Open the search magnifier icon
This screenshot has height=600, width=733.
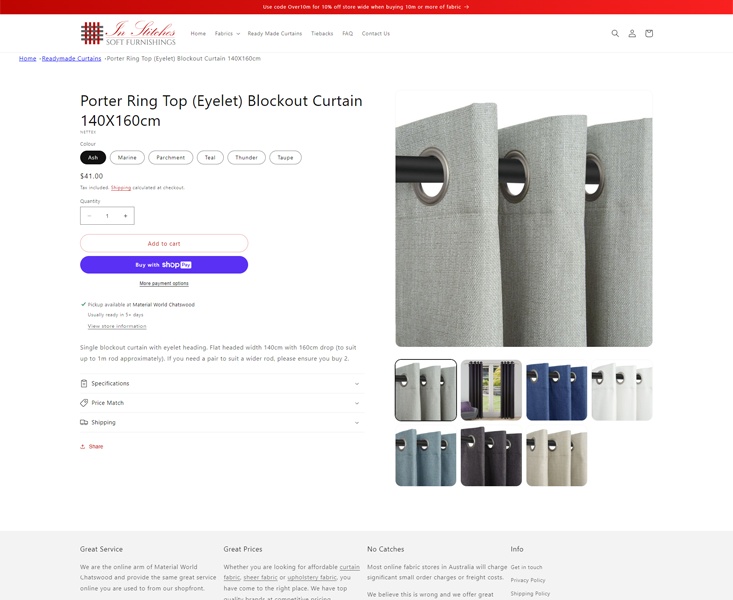click(x=615, y=33)
